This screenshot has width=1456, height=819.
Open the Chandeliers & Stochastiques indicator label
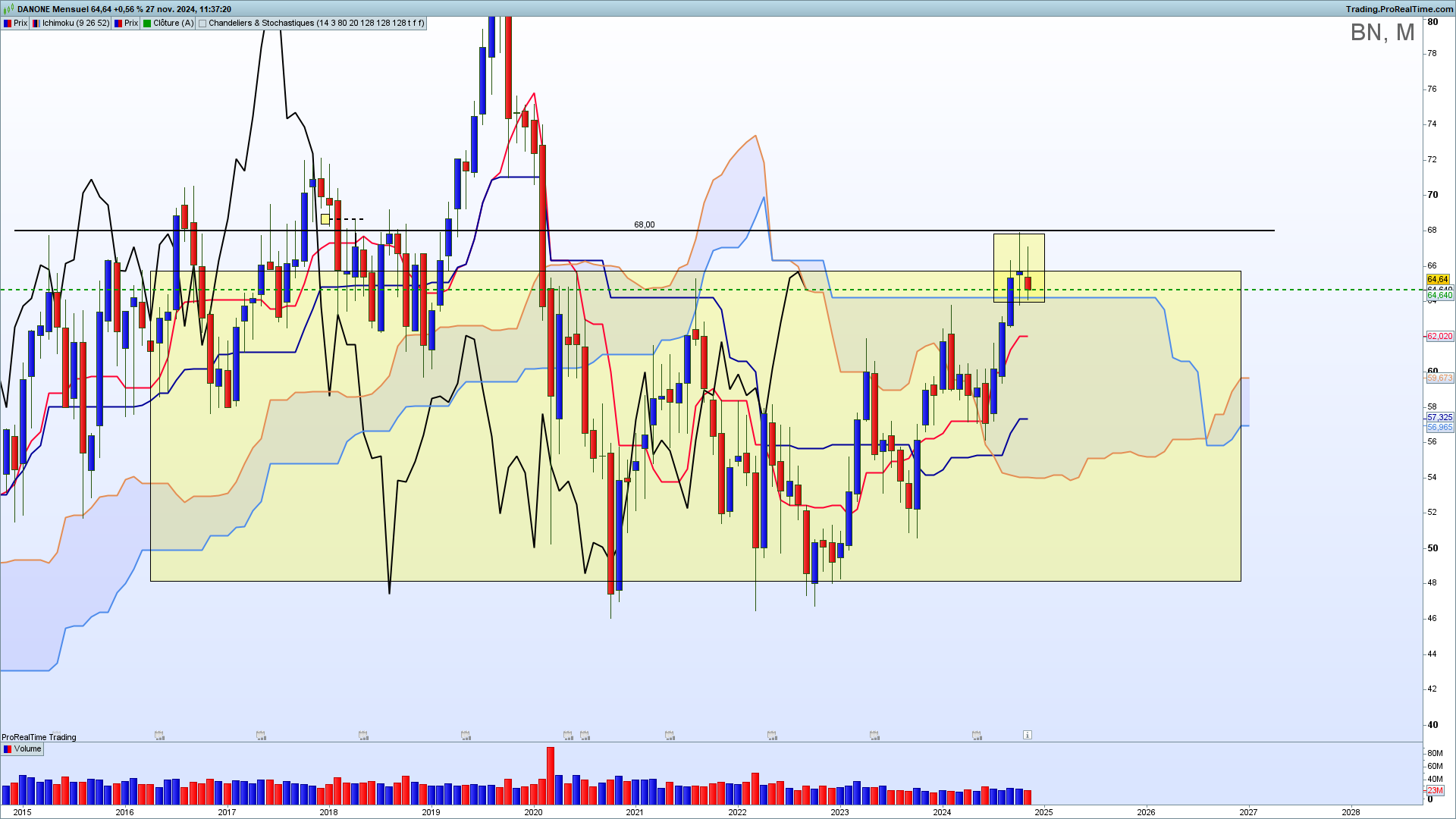tap(316, 24)
